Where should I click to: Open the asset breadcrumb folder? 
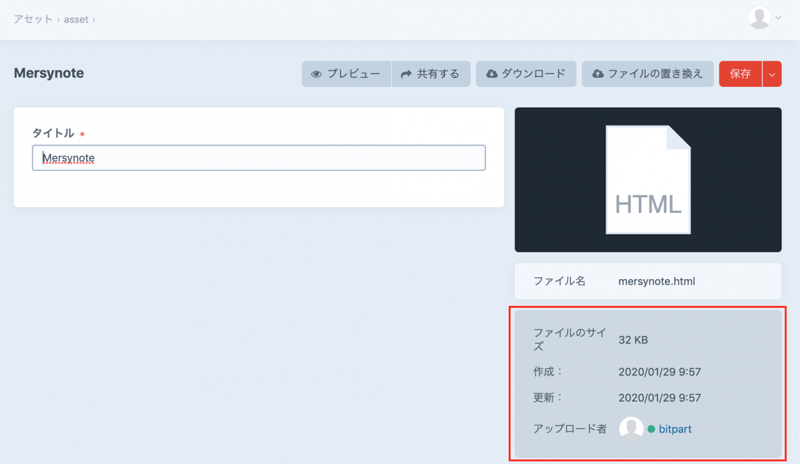76,20
